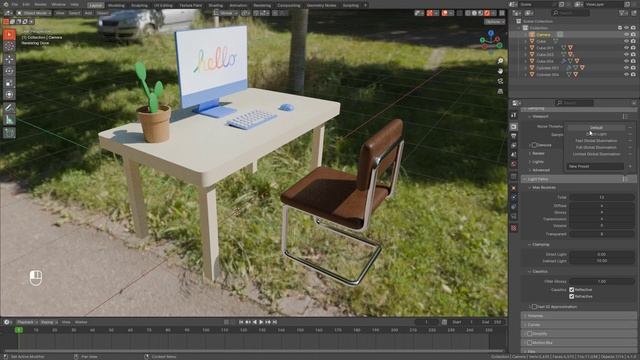The height and width of the screenshot is (360, 640).
Task: Disable Cube.004 in renders camera icon
Action: pos(633,61)
